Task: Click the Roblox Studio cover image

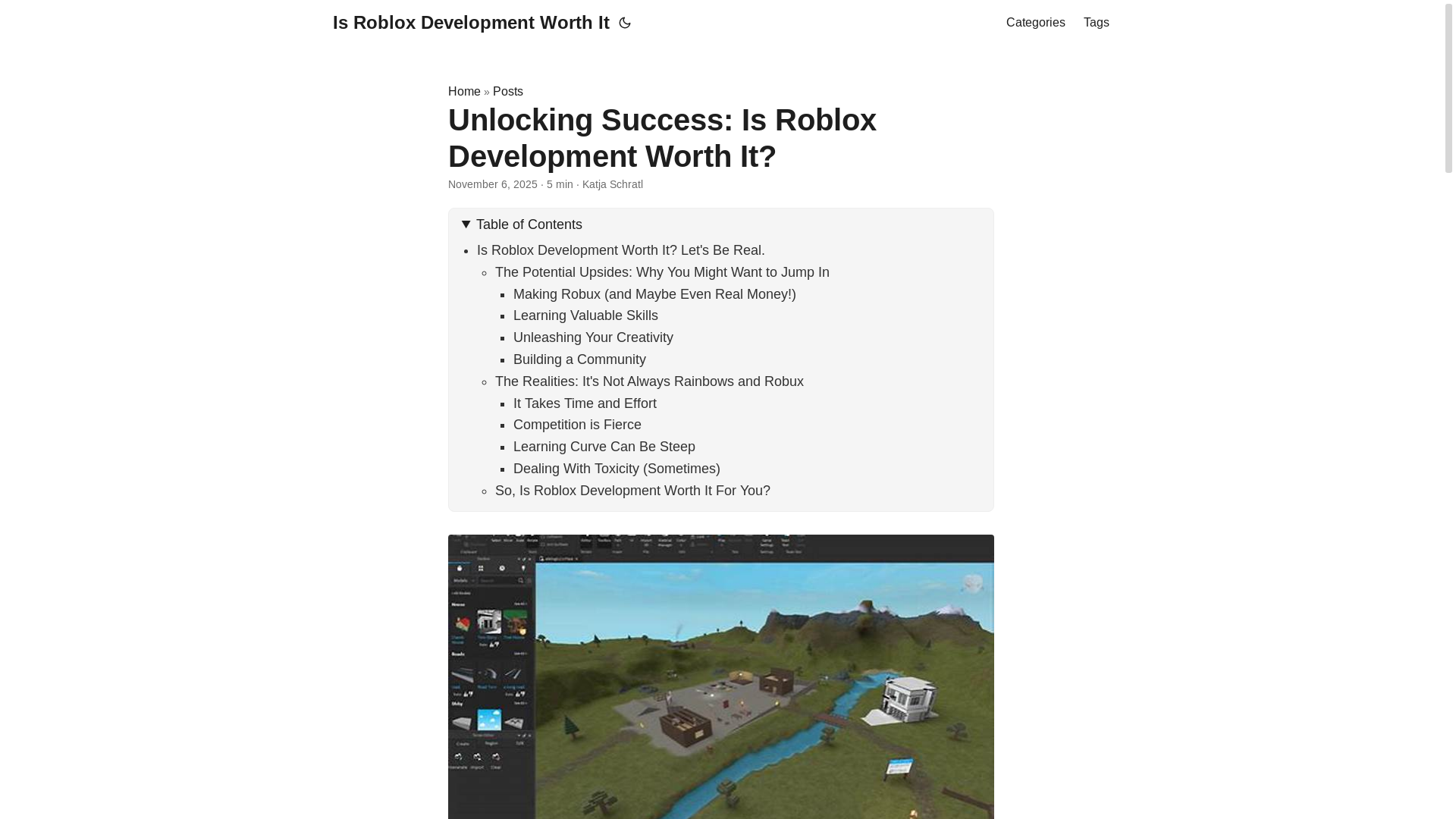Action: 720,676
